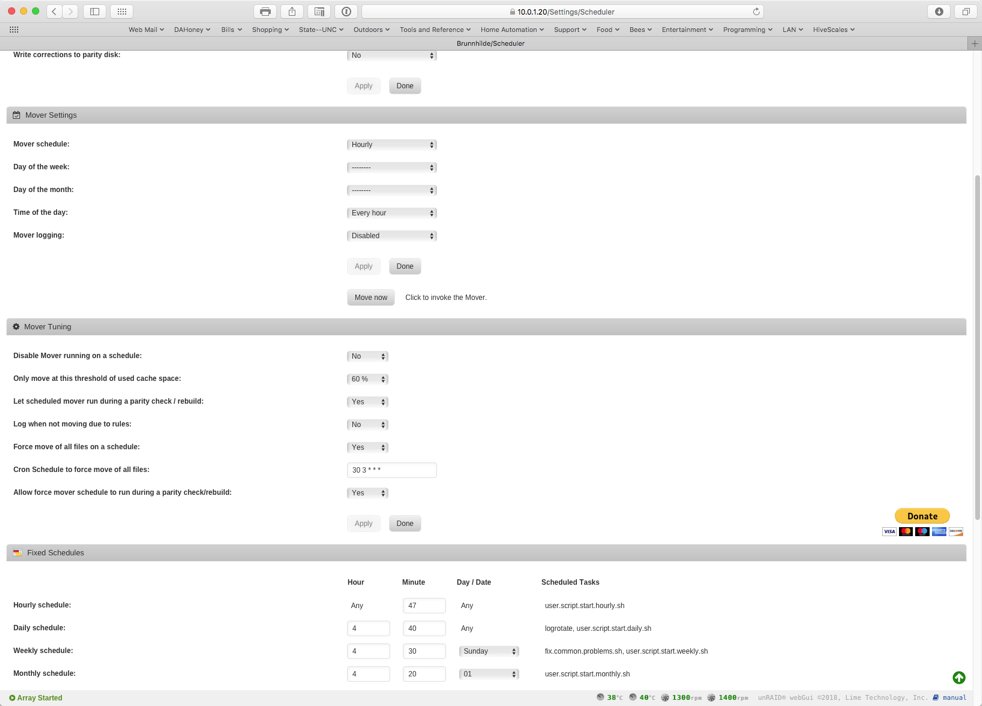Image resolution: width=982 pixels, height=706 pixels.
Task: Show downloads with the download icon
Action: coord(939,11)
